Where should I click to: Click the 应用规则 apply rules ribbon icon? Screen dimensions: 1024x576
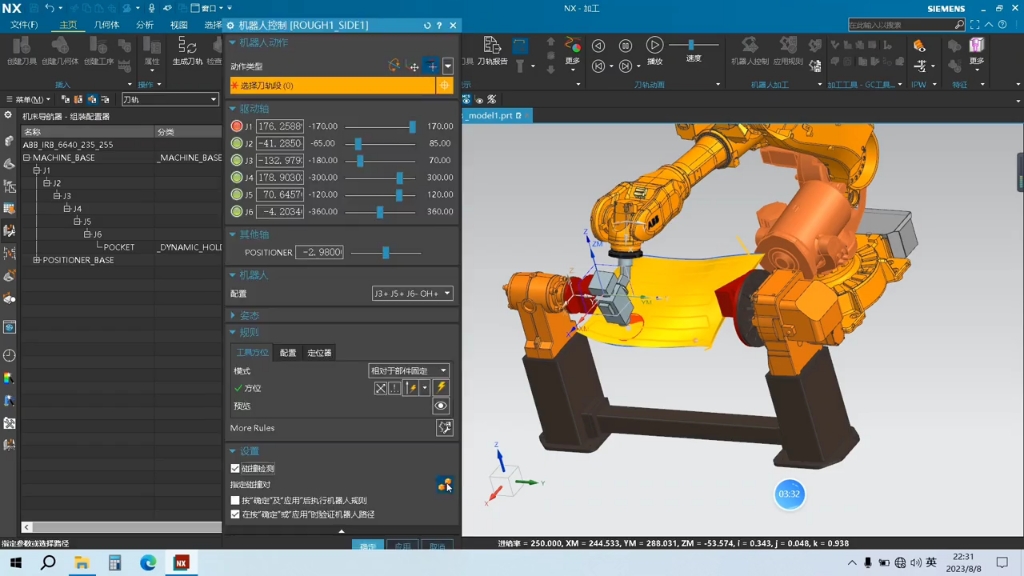point(788,51)
